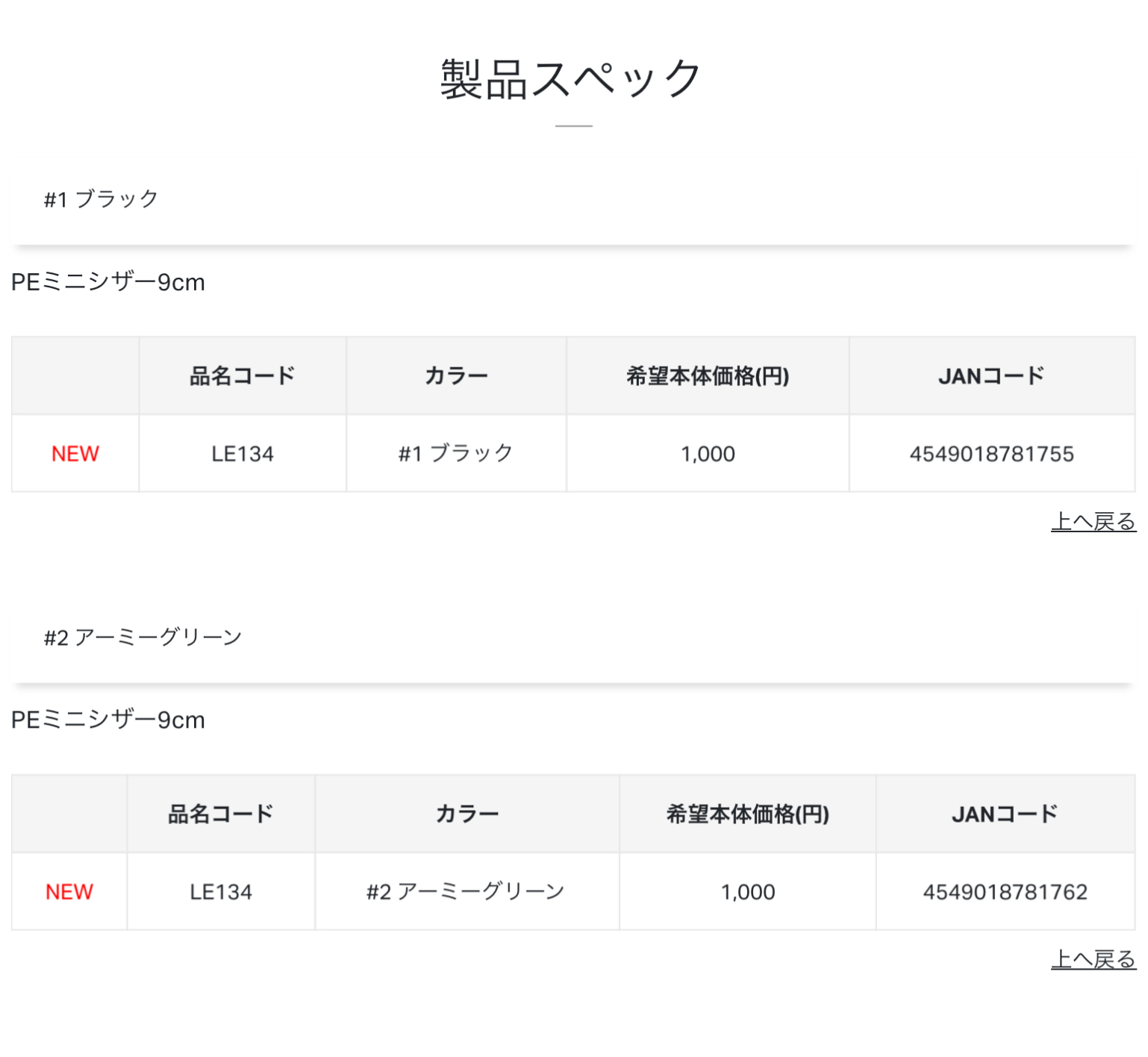
Task: Click the JANコード header in the second table
Action: 1005,814
